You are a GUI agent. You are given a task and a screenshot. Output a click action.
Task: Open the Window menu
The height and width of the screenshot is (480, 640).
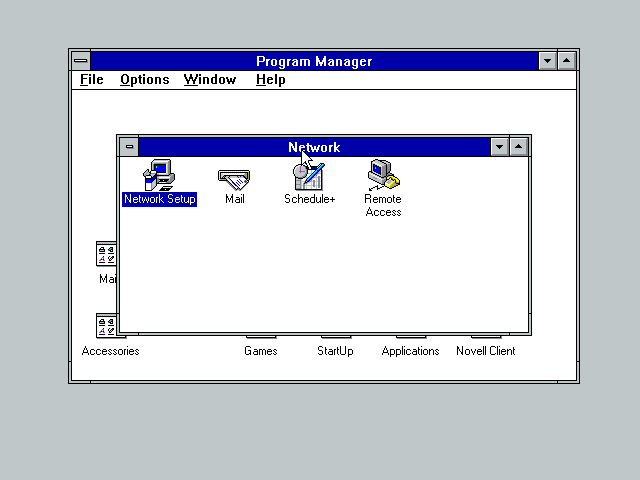point(210,80)
